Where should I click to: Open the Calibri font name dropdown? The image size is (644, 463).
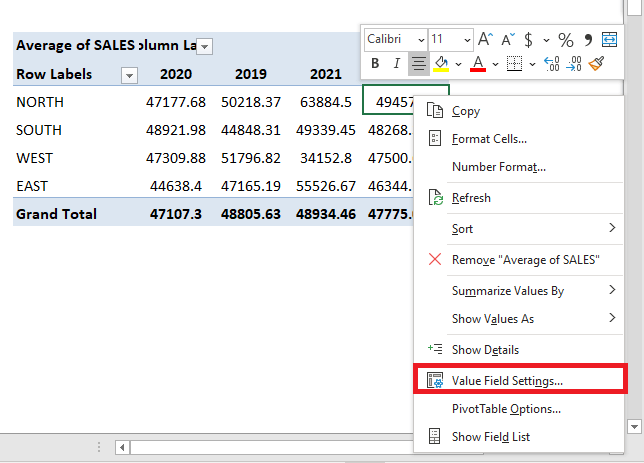(x=421, y=40)
